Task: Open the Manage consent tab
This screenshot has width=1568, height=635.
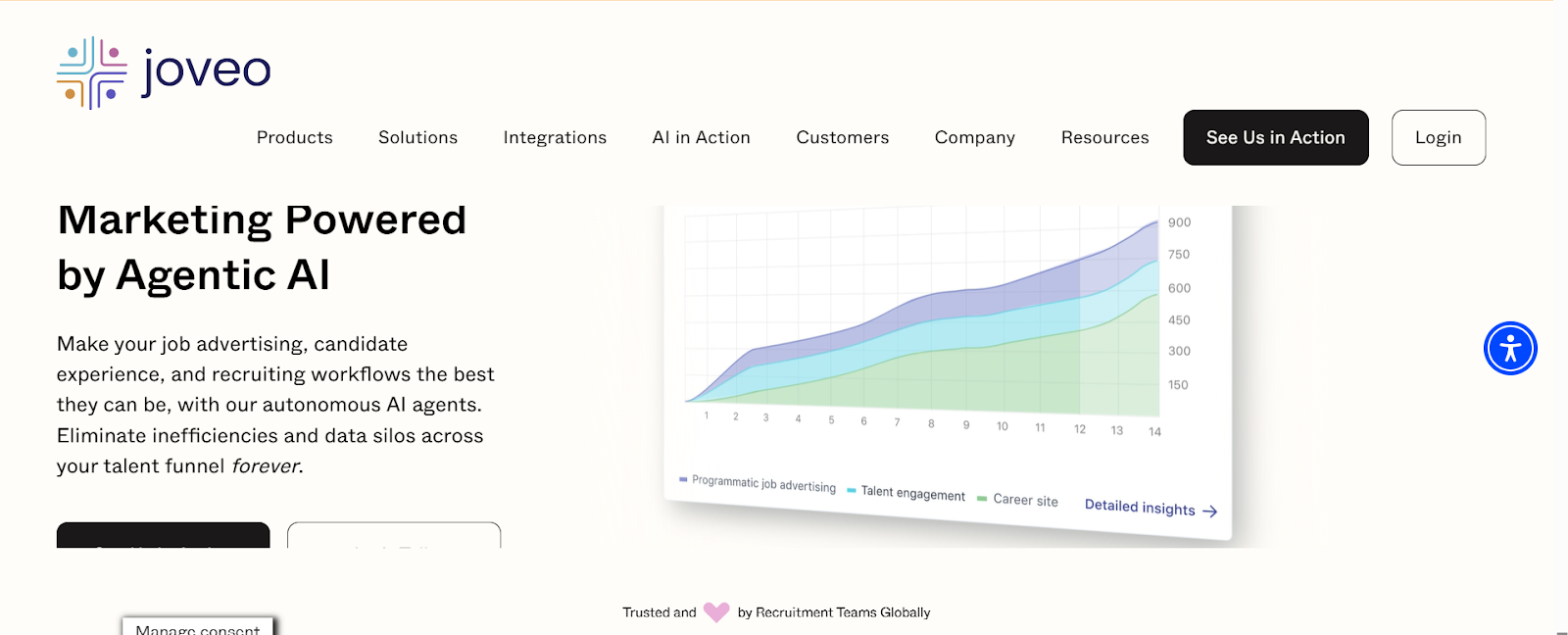Action: [x=198, y=627]
